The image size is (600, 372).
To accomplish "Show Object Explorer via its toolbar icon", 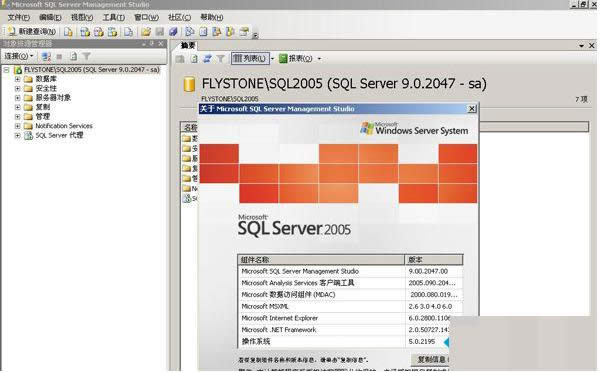I will 217,32.
